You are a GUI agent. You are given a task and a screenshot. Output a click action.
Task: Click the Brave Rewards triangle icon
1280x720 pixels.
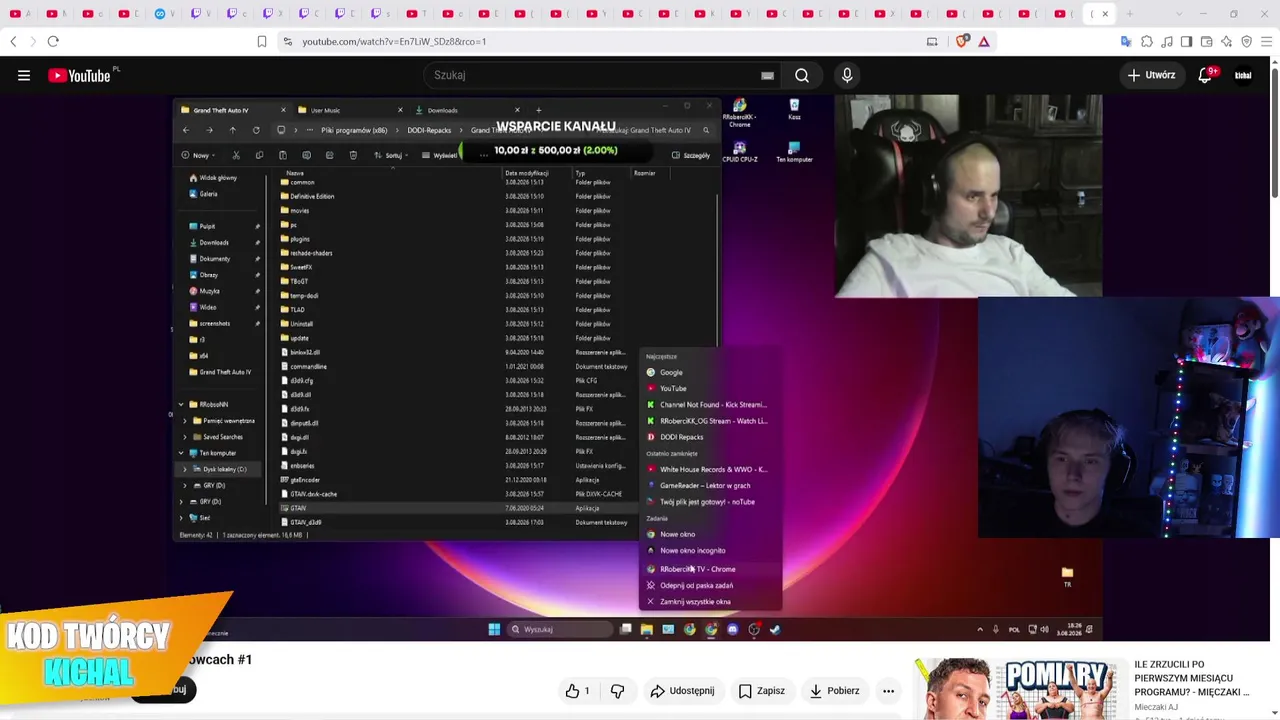[984, 41]
